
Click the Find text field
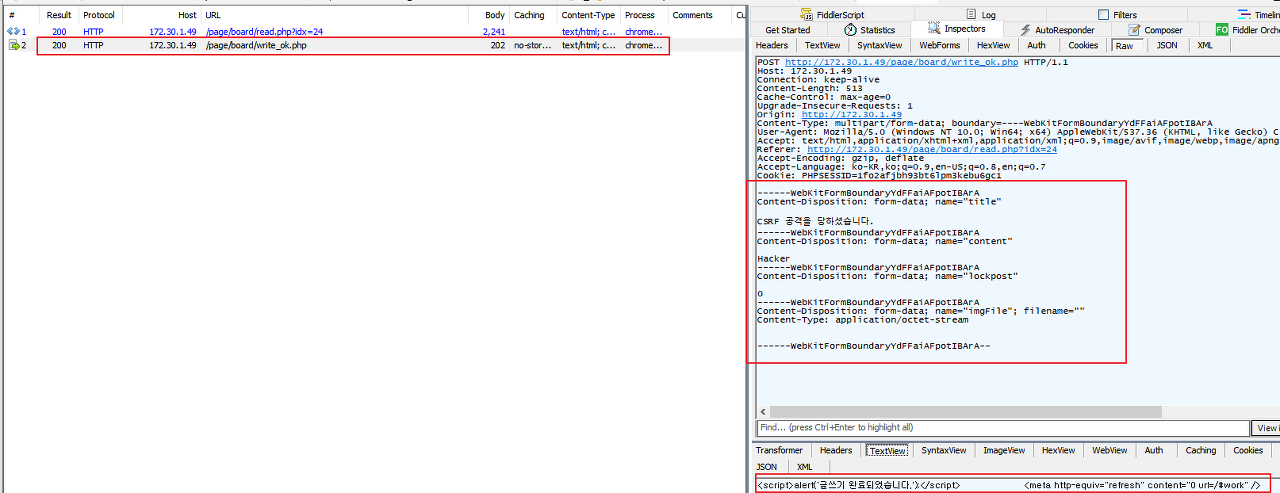coord(1003,427)
